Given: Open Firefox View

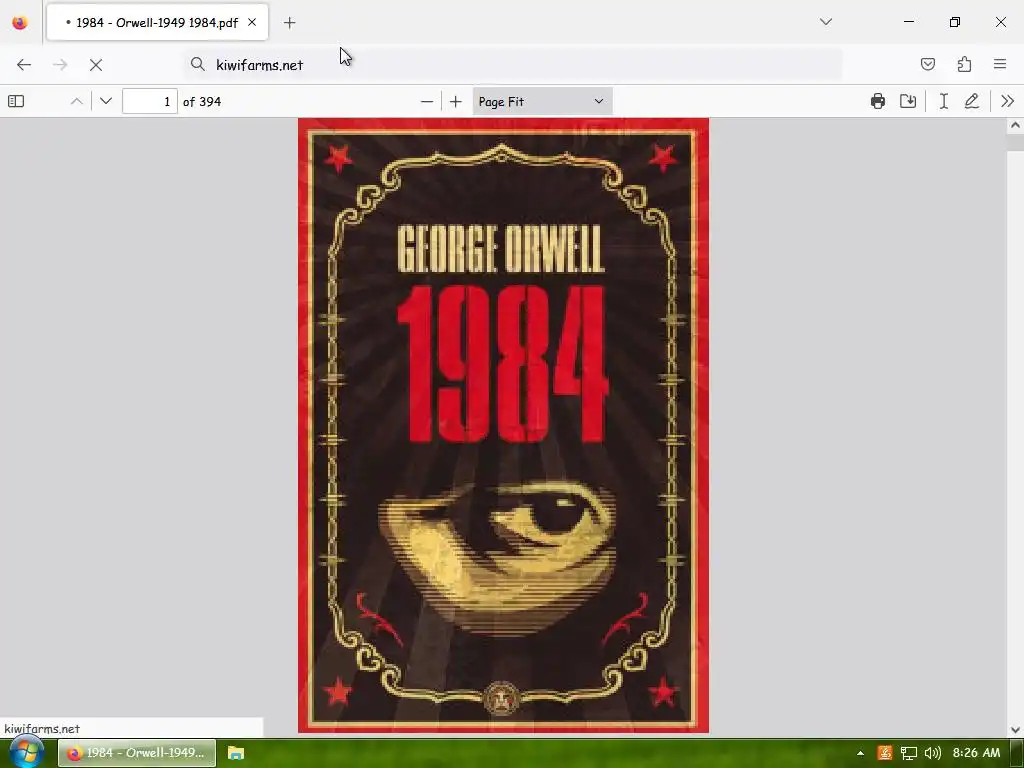Looking at the screenshot, I should (x=20, y=23).
